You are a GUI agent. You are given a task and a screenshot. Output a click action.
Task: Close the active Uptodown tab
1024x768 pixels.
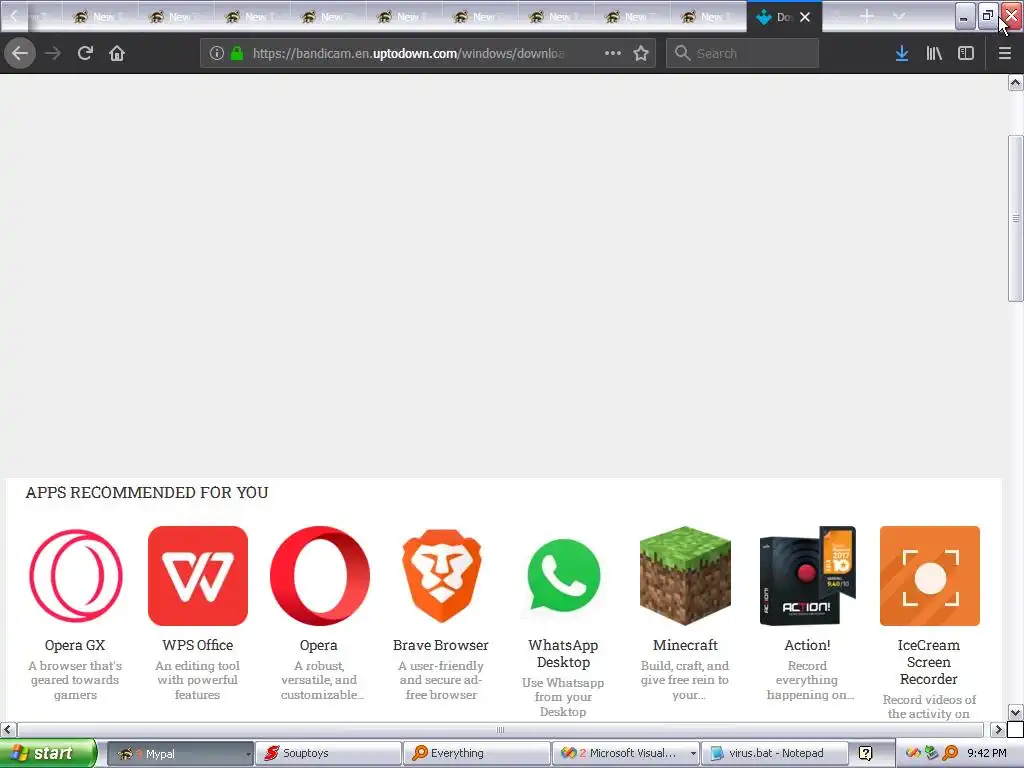805,17
